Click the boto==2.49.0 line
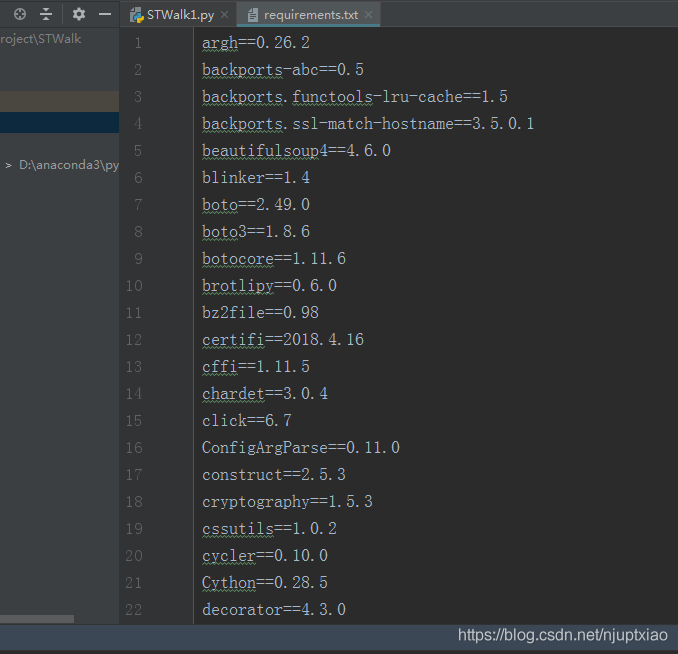The image size is (678, 654). coord(256,205)
